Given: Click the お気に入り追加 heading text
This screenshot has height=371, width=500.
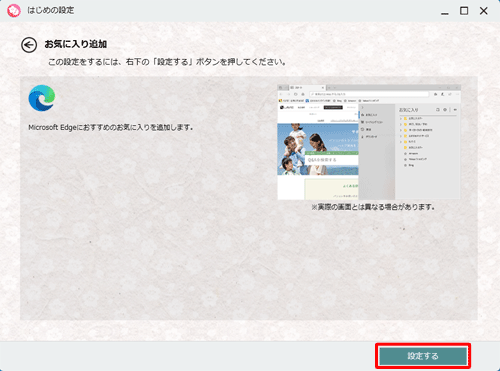Looking at the screenshot, I should pyautogui.click(x=76, y=44).
